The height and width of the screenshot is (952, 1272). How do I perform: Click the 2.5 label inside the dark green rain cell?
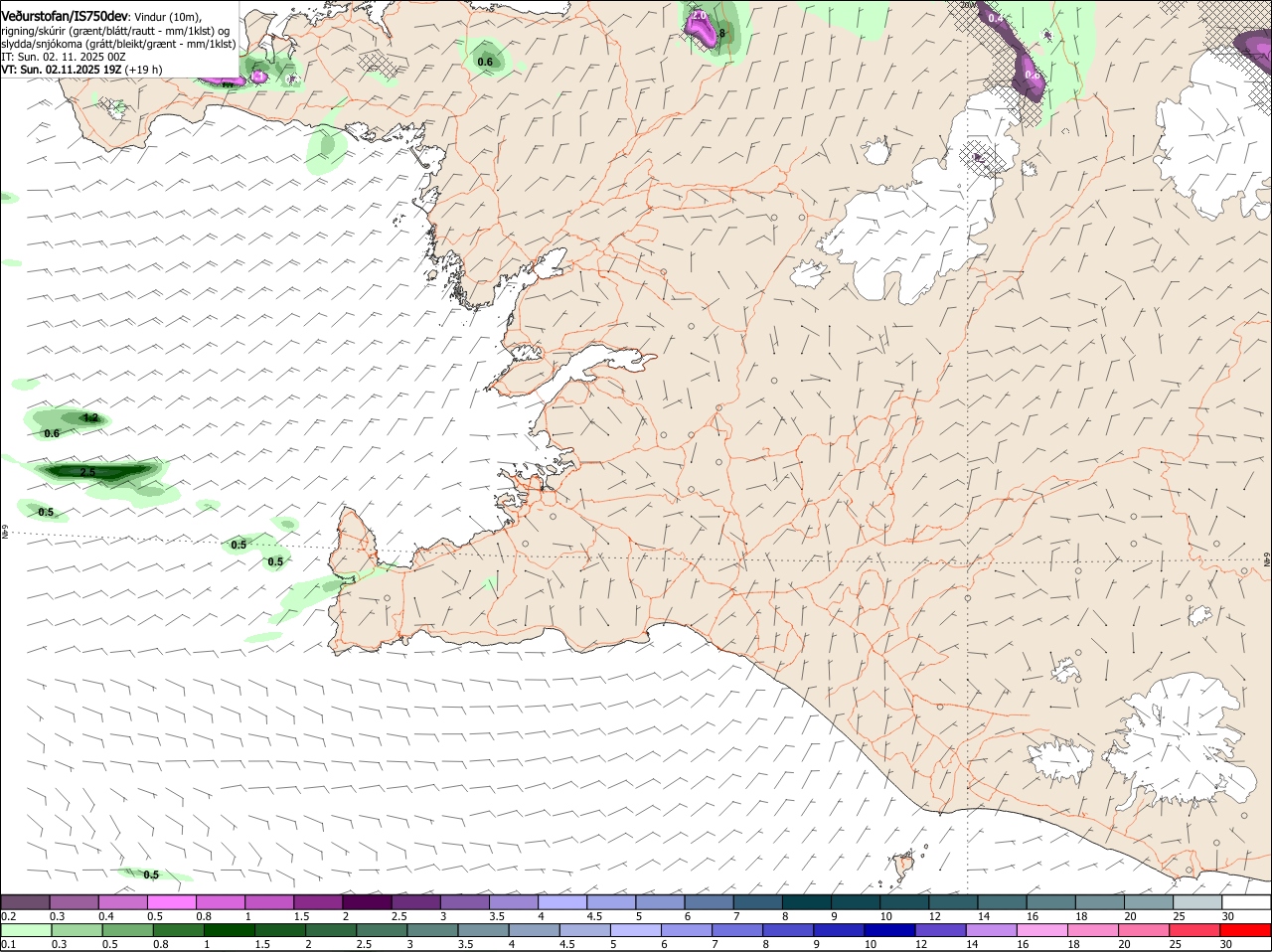[x=87, y=472]
